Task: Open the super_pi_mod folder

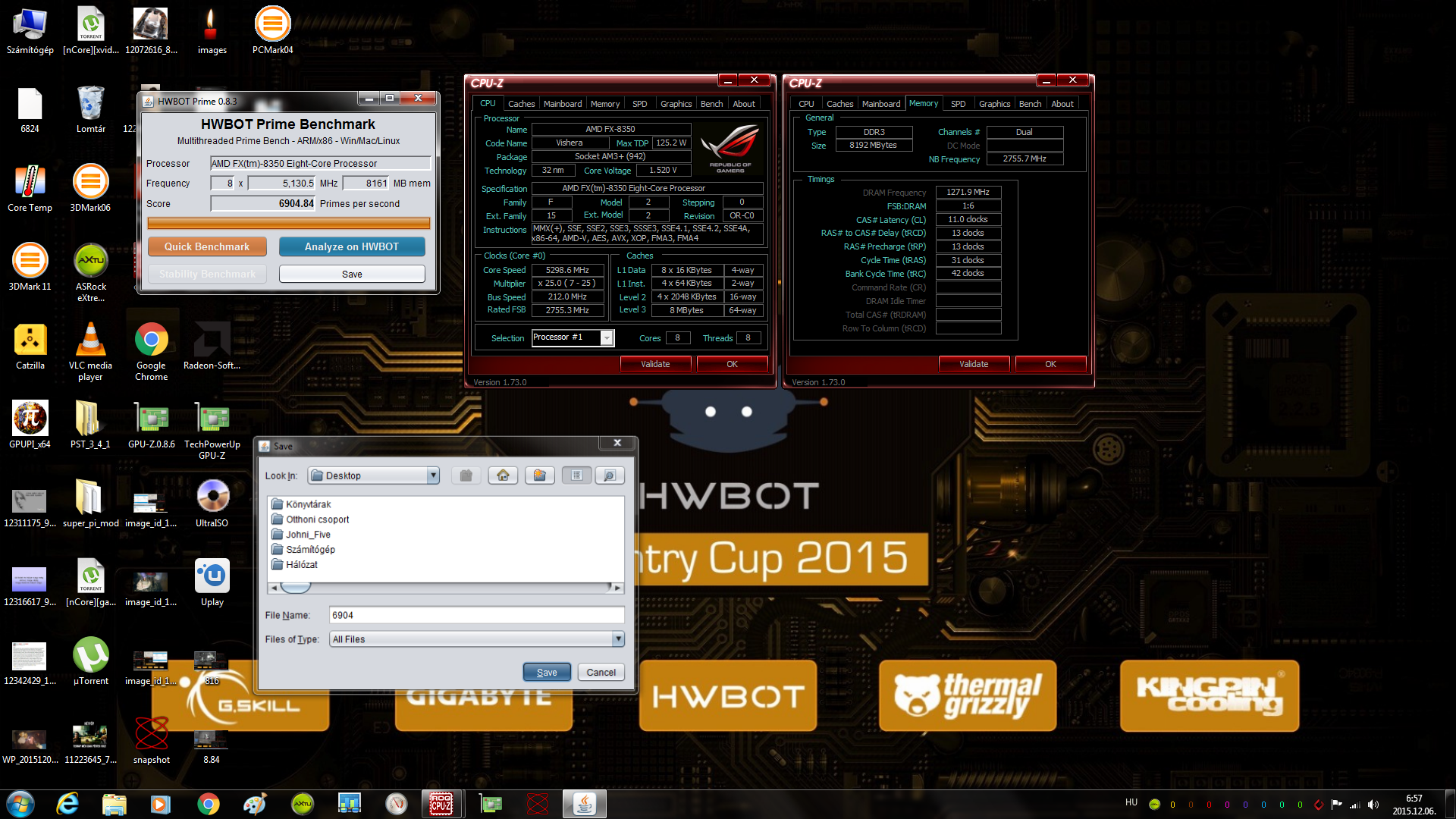Action: click(90, 504)
